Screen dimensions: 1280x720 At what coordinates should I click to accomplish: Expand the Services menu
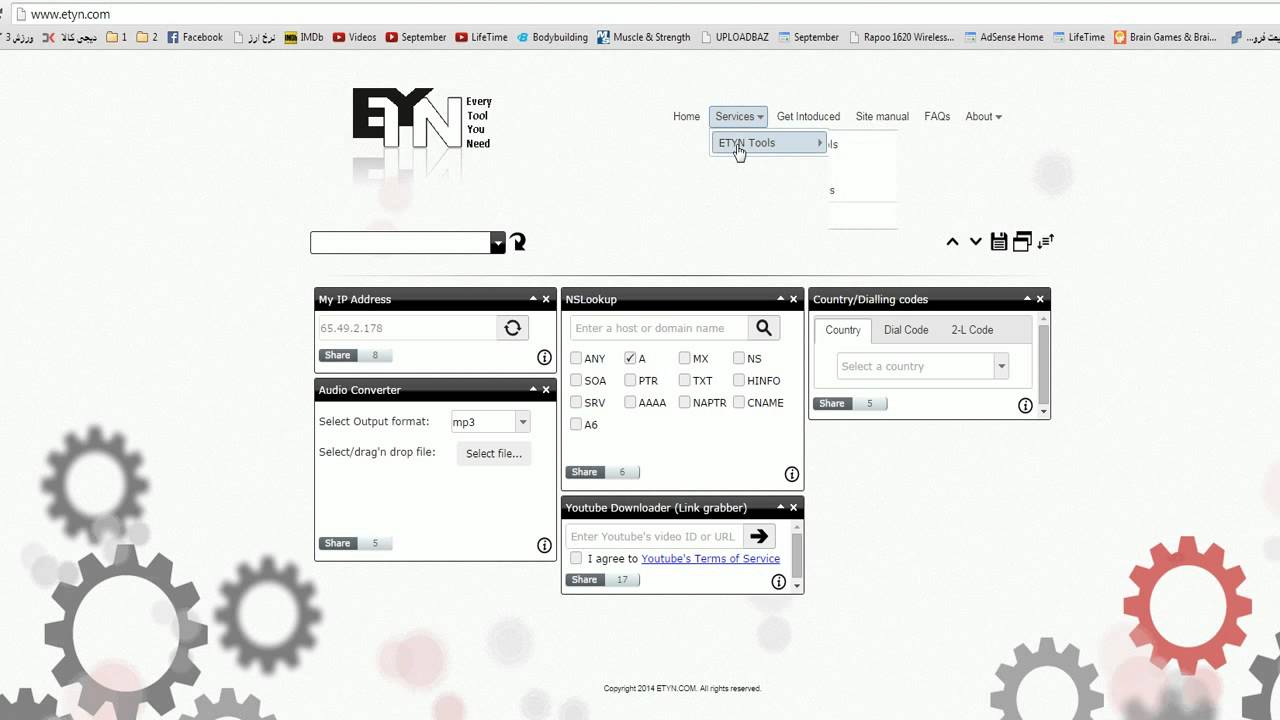pyautogui.click(x=739, y=117)
